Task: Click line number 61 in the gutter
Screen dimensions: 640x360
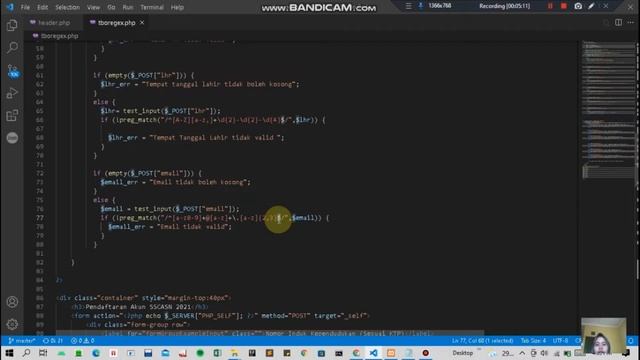Action: tap(40, 76)
